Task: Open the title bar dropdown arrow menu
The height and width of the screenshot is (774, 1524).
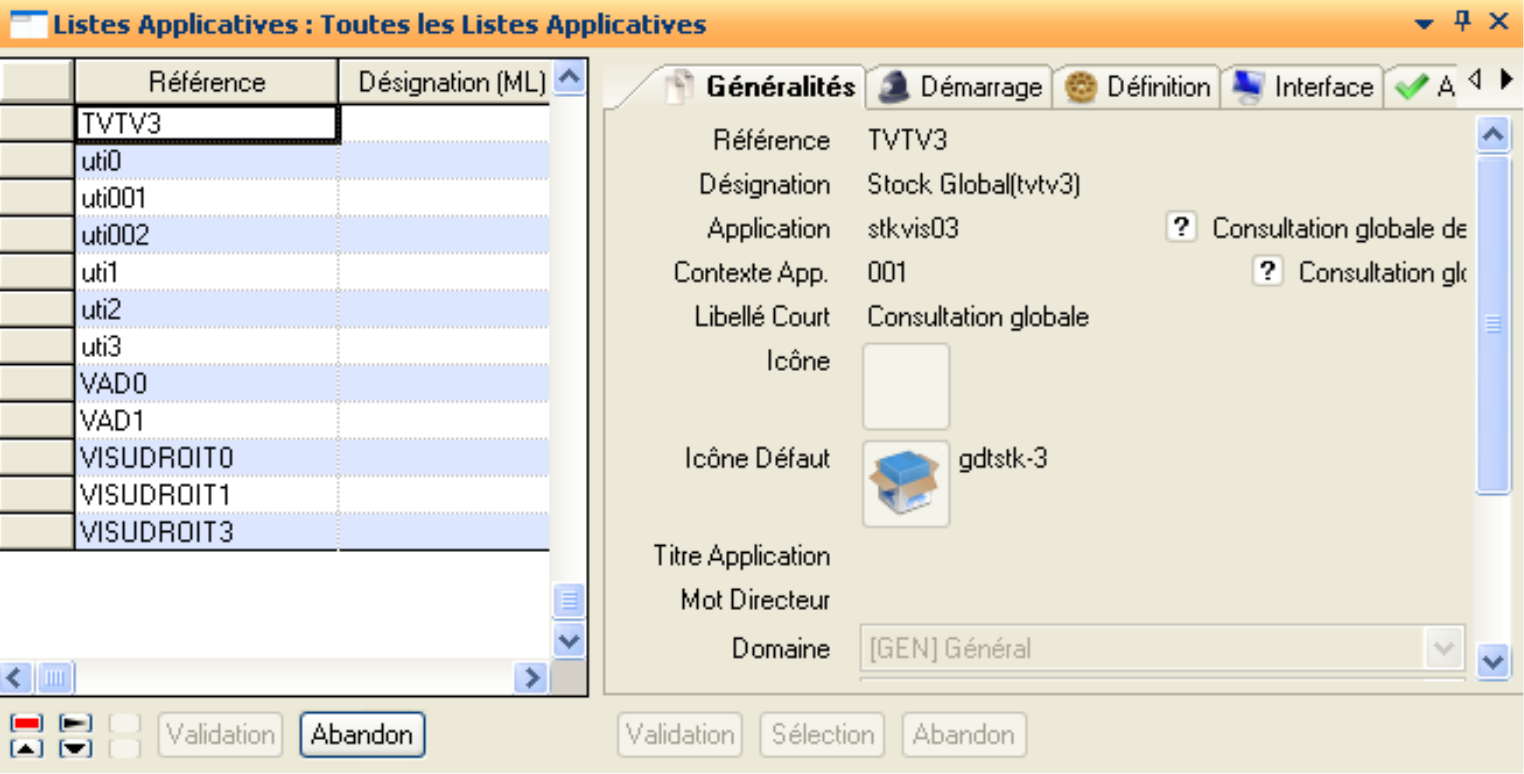Action: click(1425, 23)
